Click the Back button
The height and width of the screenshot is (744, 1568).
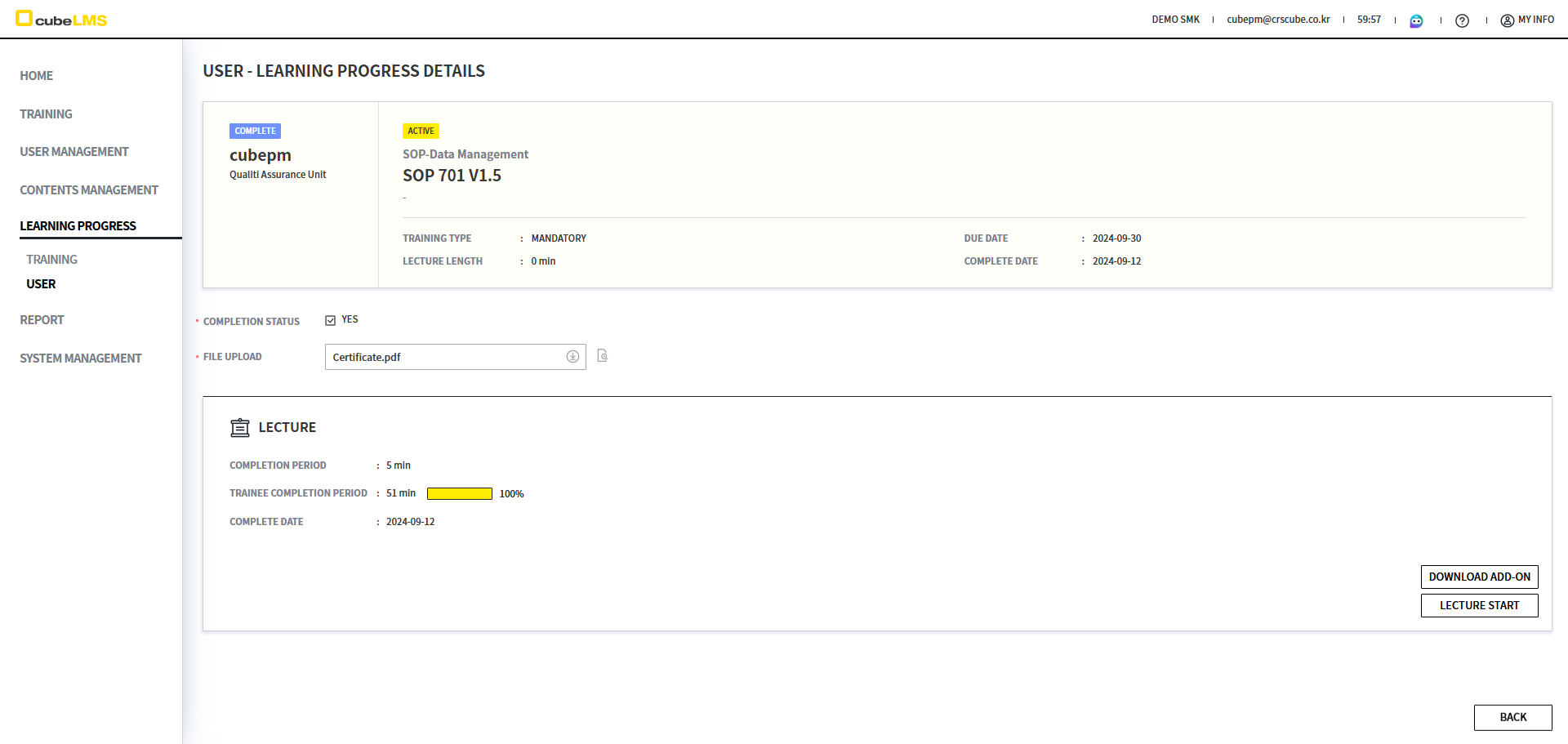pyautogui.click(x=1512, y=717)
